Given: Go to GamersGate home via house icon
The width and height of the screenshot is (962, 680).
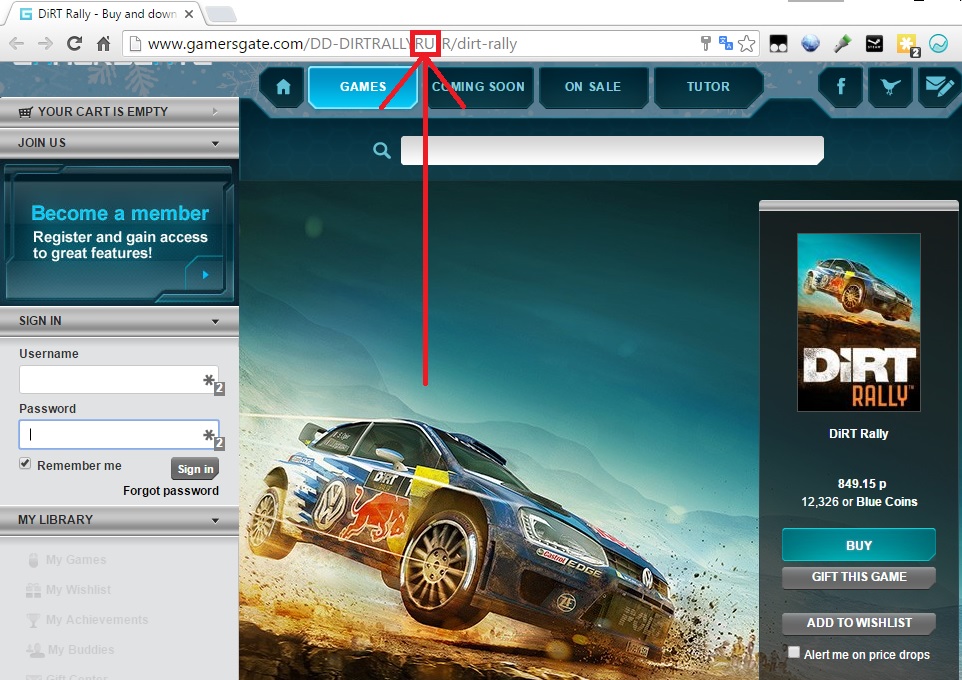Looking at the screenshot, I should click(x=283, y=87).
